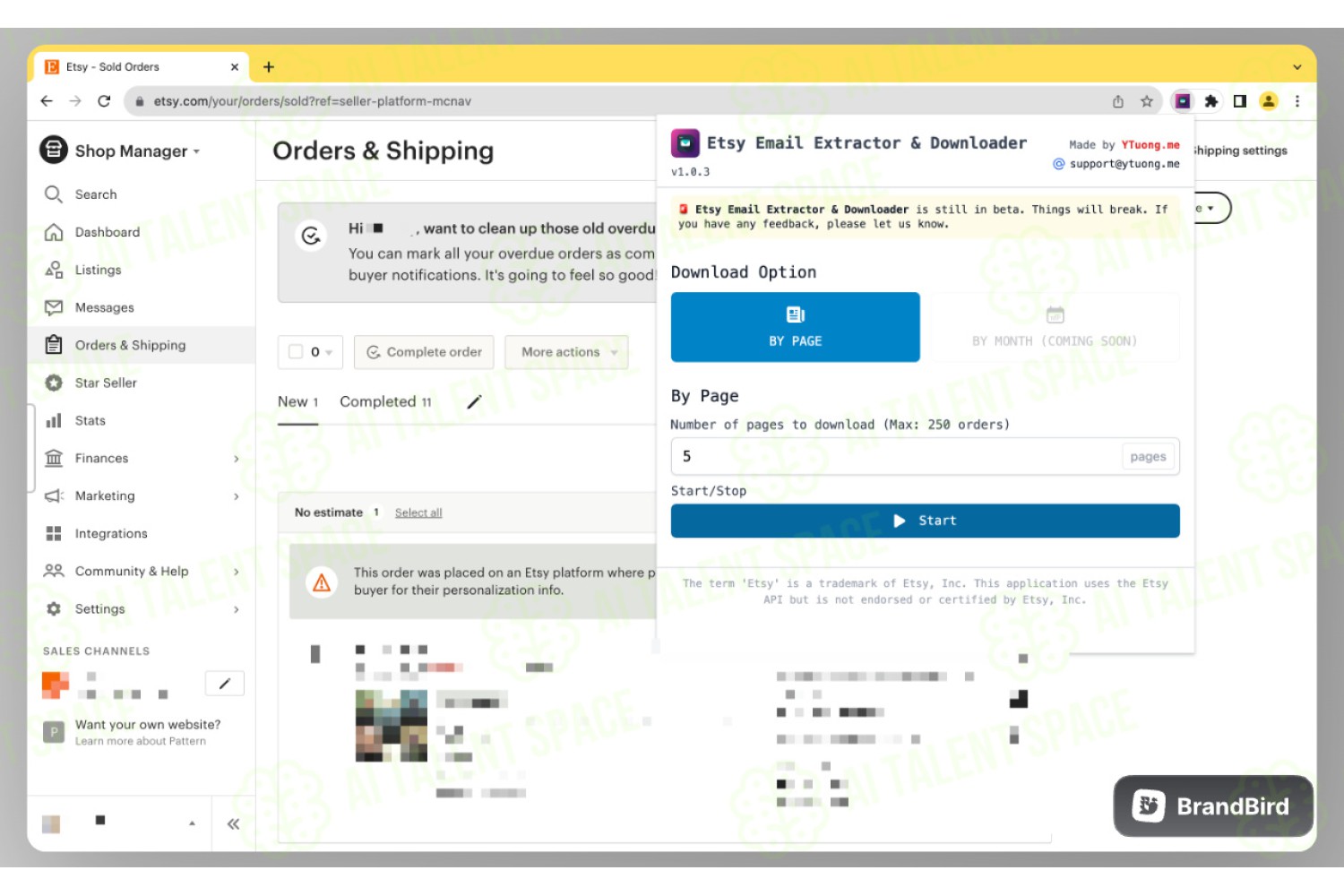Click the Want your own website? item

tap(148, 725)
